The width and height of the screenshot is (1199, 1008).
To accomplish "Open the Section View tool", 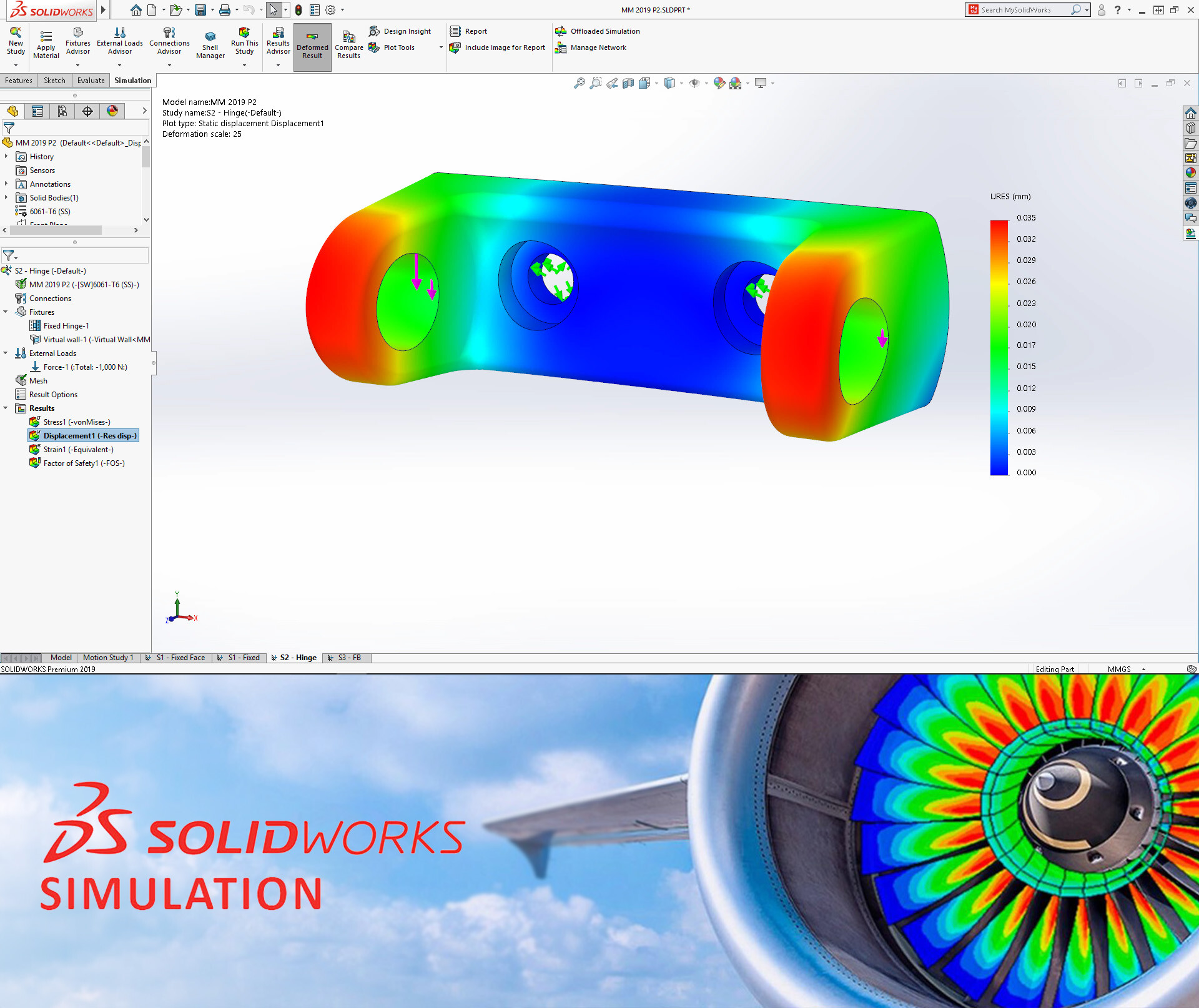I will point(628,82).
